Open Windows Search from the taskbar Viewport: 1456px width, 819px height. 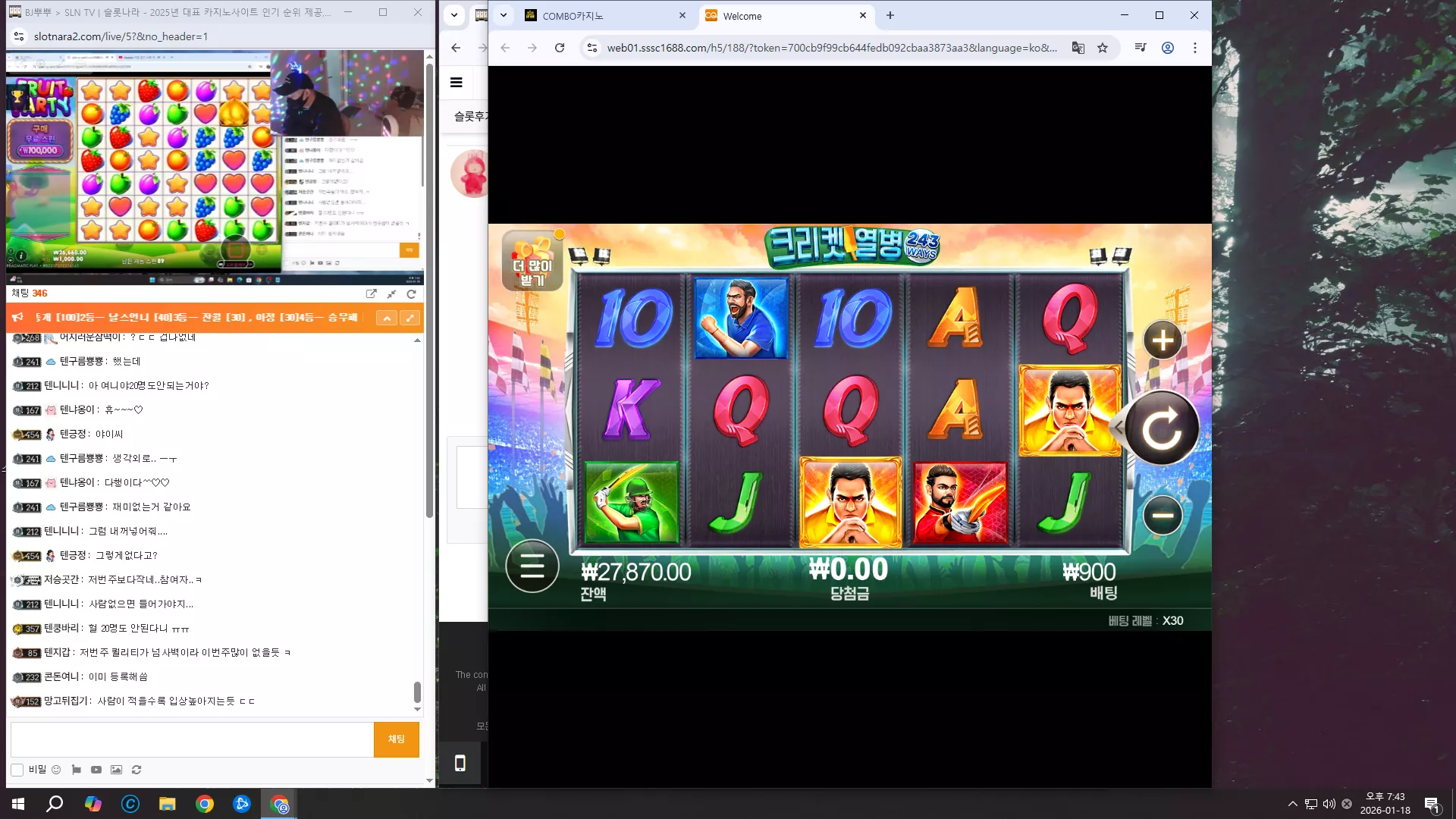click(x=55, y=804)
